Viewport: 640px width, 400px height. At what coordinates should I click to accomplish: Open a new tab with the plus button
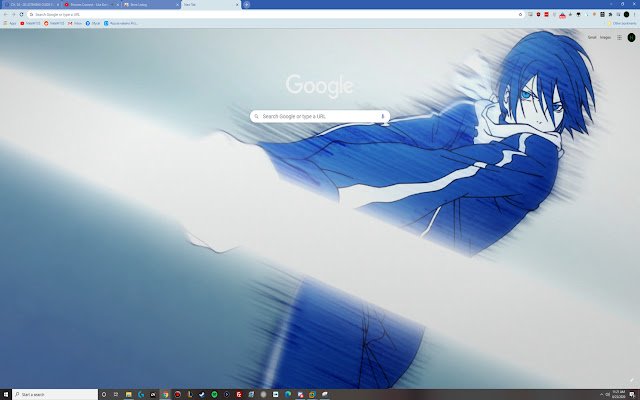246,4
